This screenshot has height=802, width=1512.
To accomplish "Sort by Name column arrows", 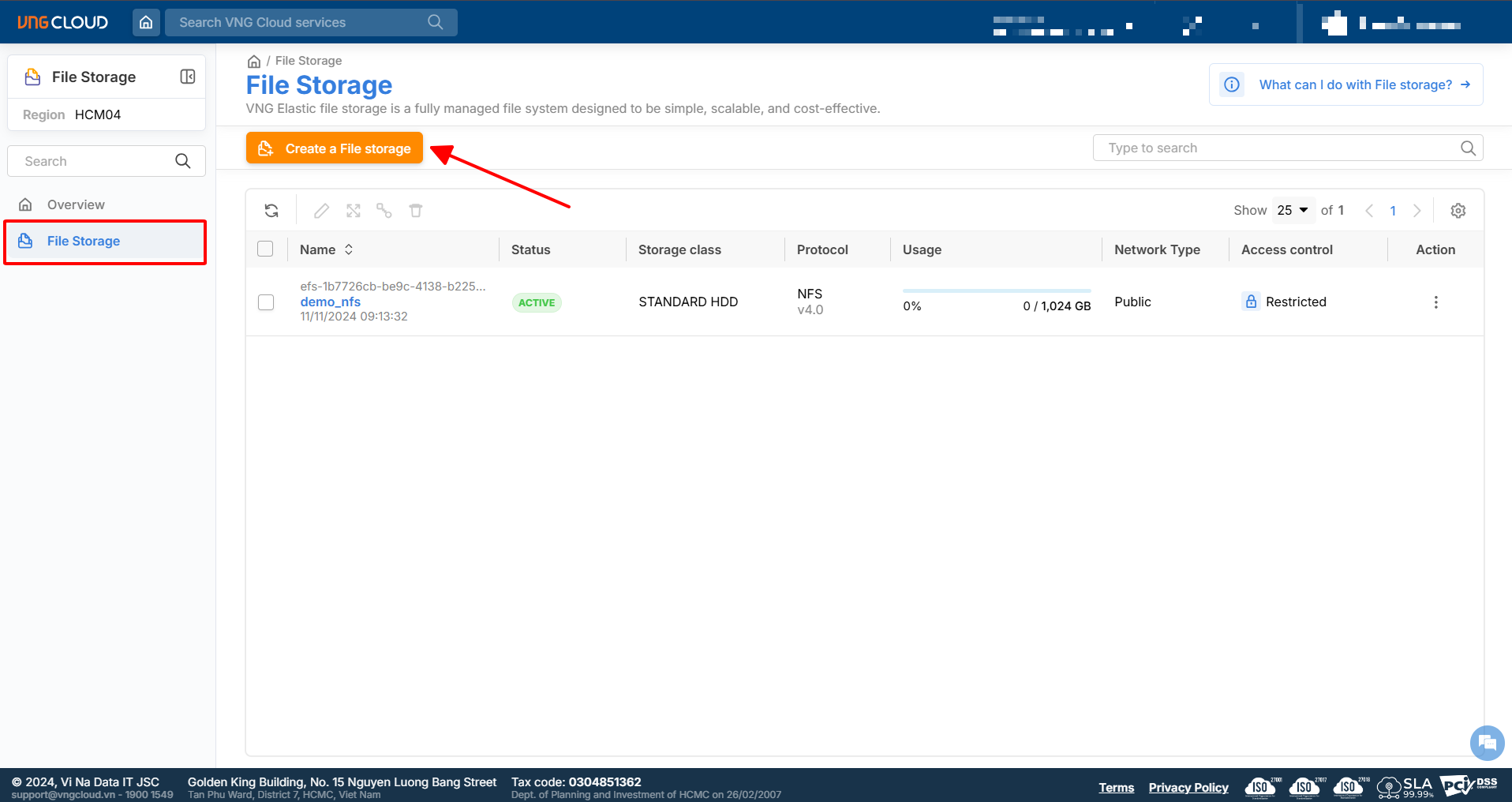I will coord(349,249).
